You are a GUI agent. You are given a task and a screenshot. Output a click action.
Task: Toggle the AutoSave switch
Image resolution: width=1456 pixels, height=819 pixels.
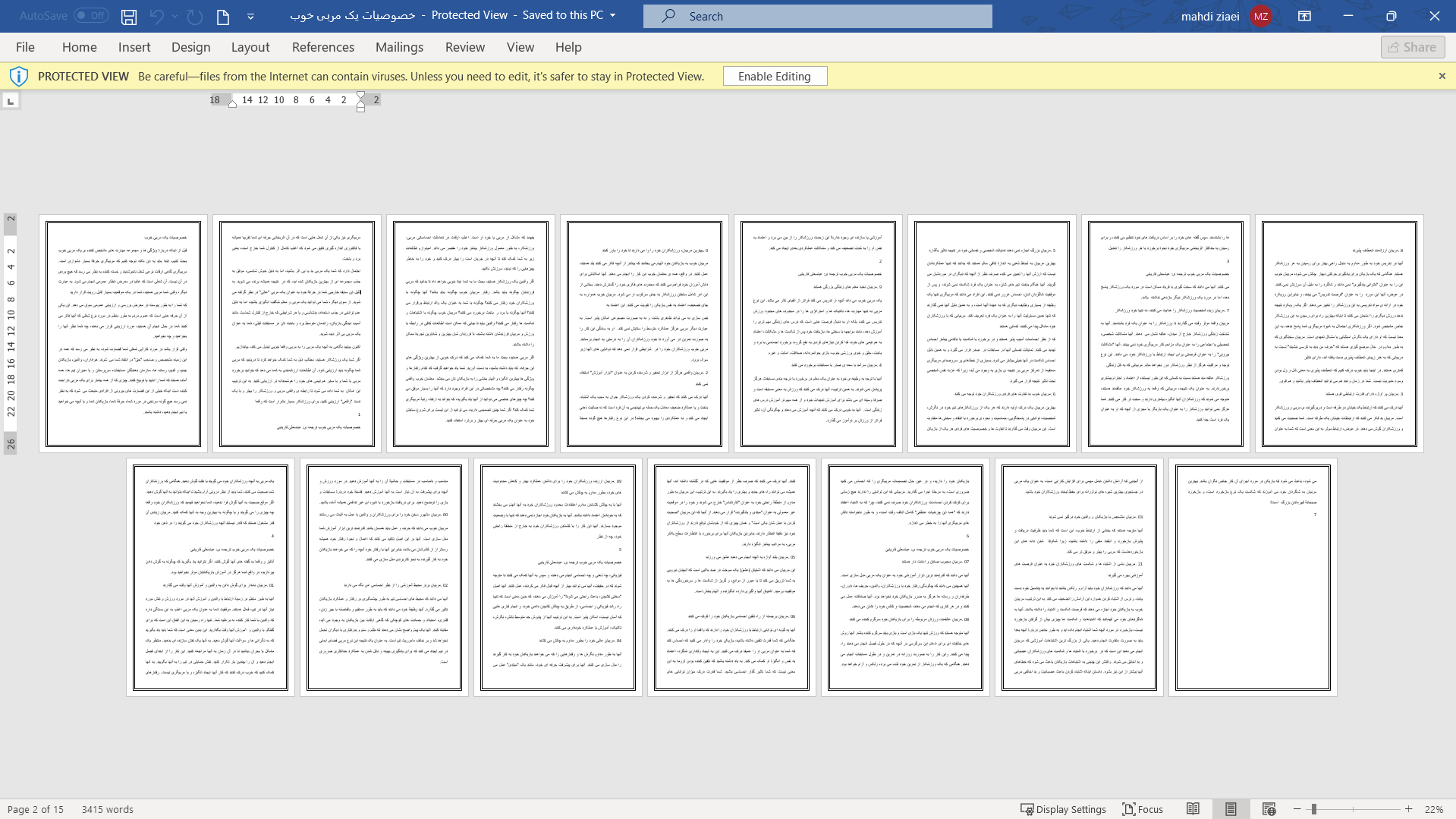[x=91, y=15]
